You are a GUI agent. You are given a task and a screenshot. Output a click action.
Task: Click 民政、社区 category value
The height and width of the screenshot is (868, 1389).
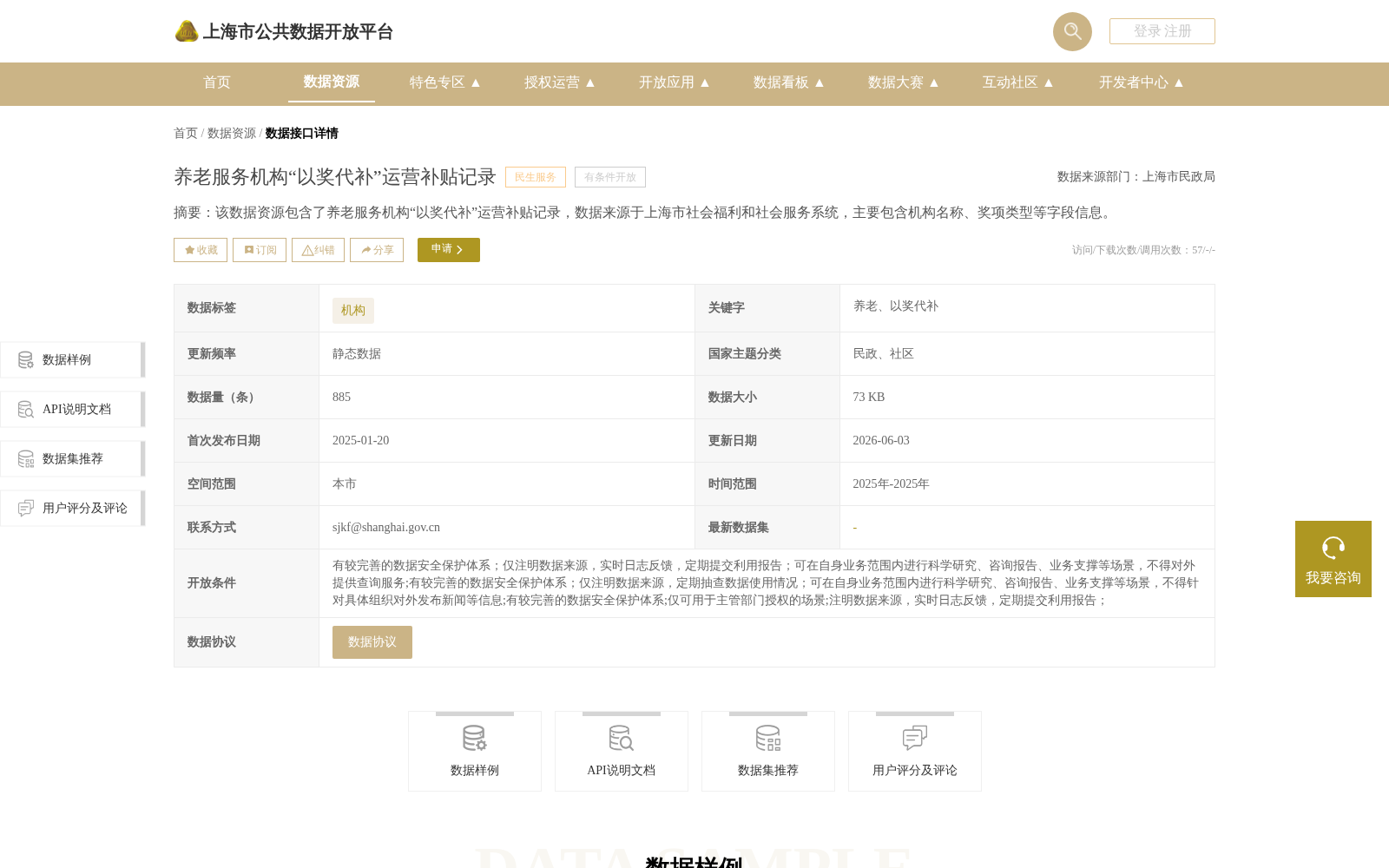[x=884, y=354]
